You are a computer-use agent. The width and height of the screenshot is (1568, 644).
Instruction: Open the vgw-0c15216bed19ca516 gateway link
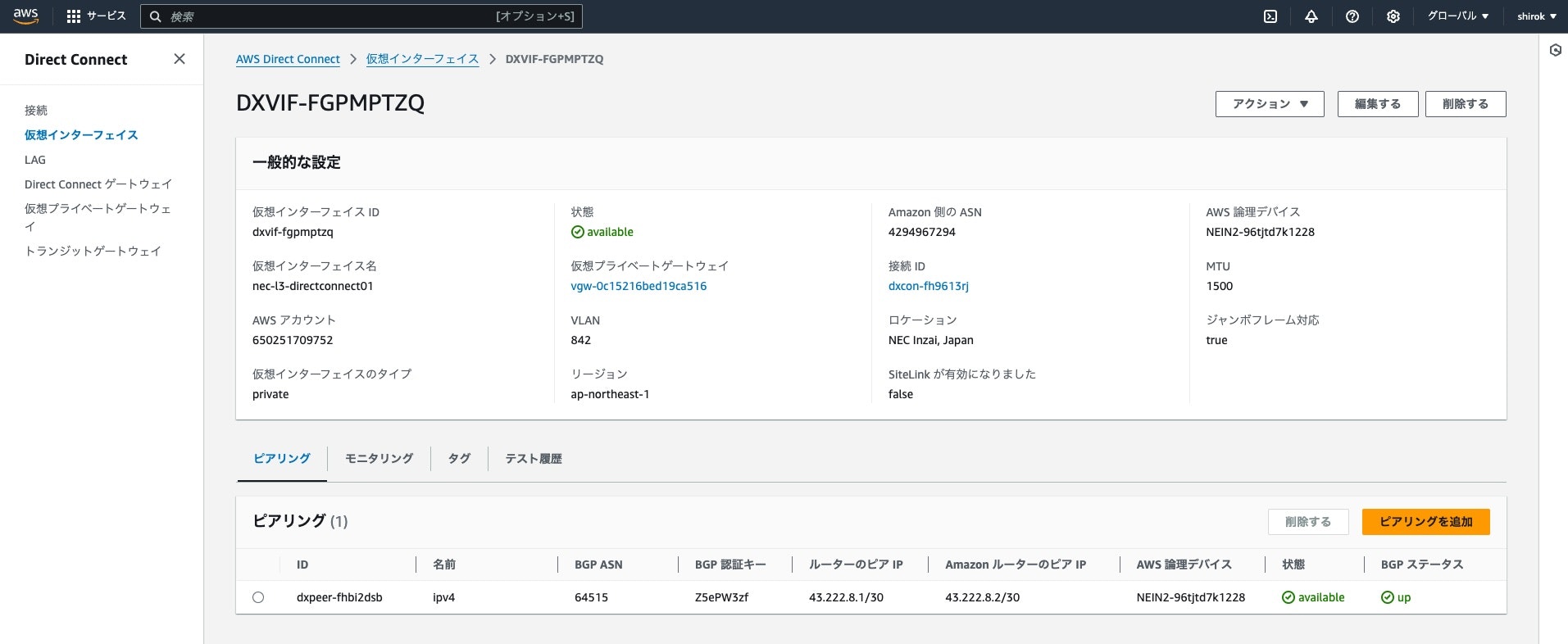[x=639, y=286]
